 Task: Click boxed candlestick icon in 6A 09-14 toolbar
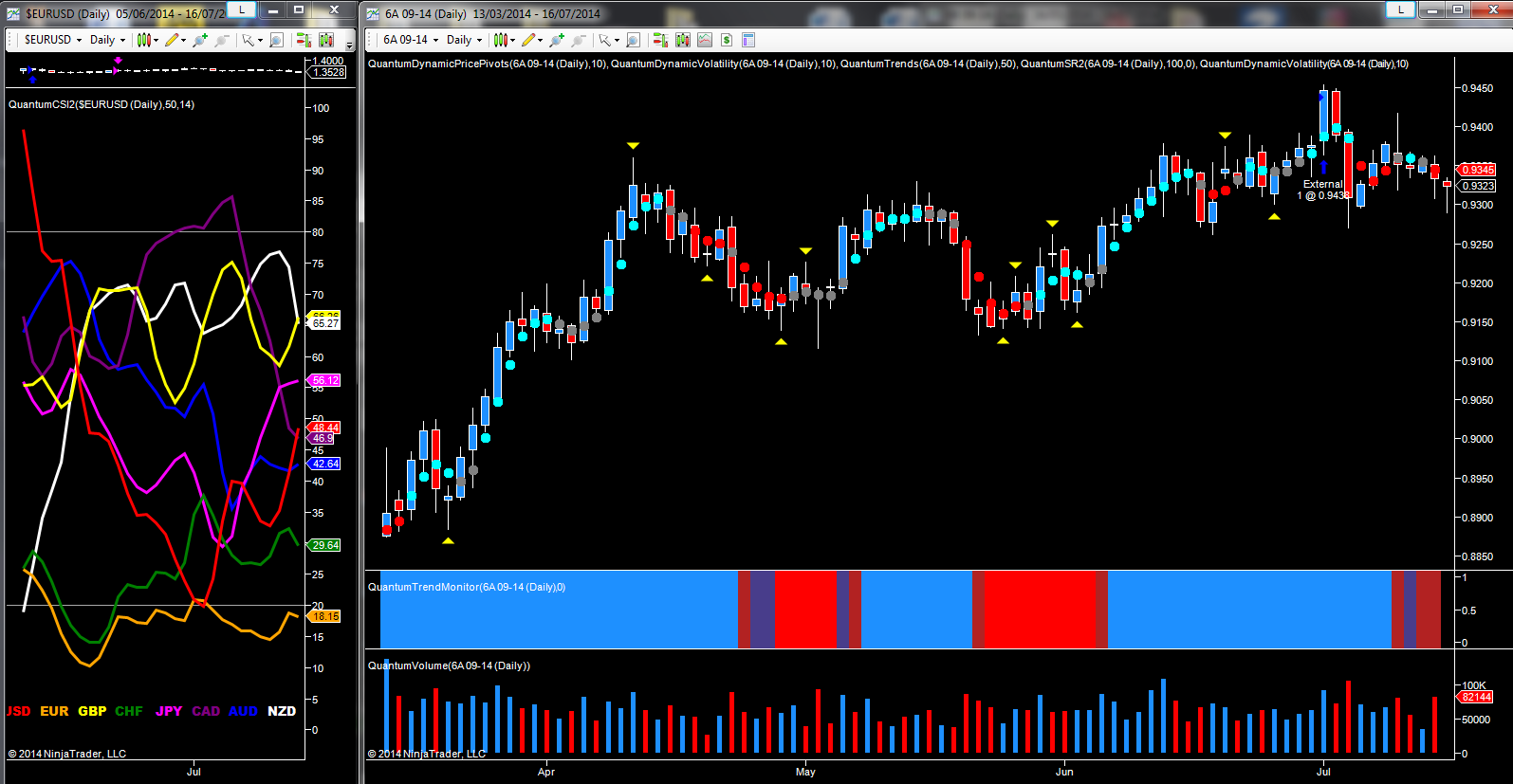point(683,40)
